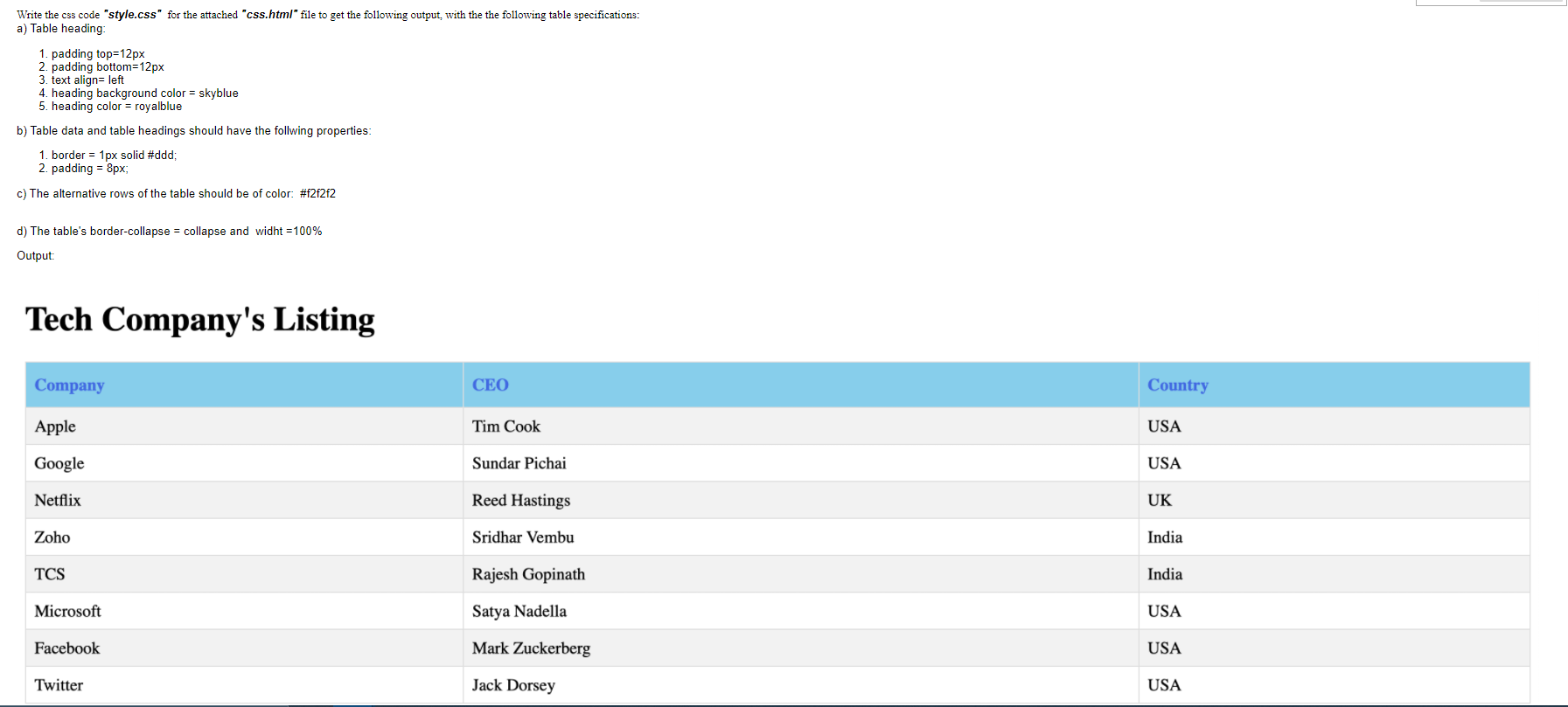Select the 'Country' column header

click(x=1334, y=385)
